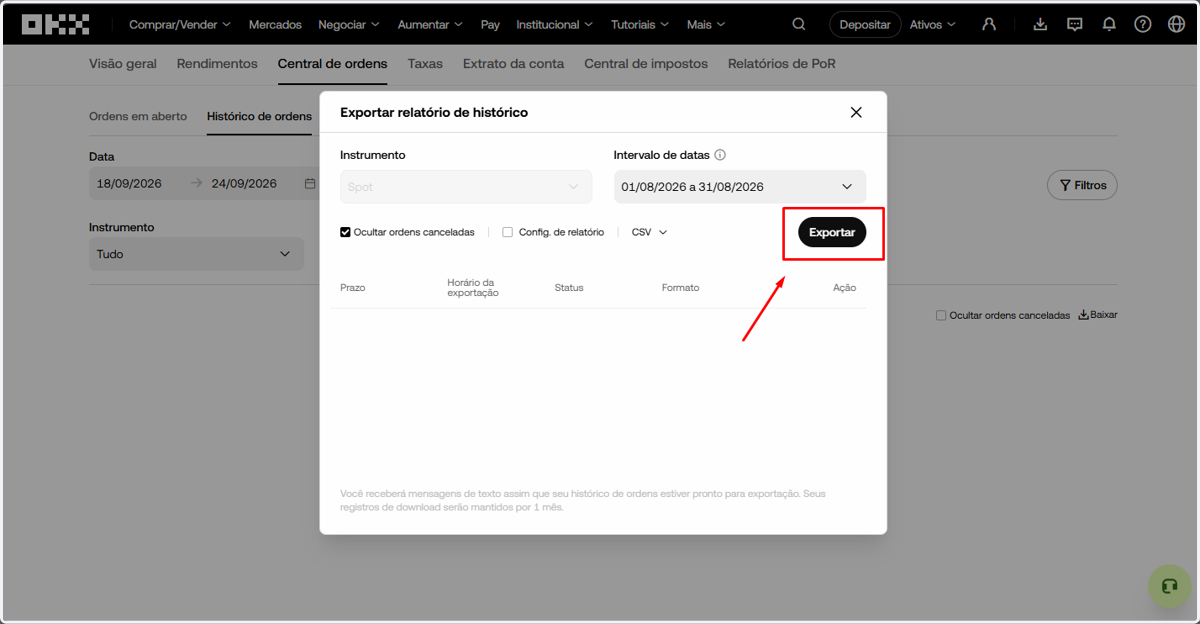Viewport: 1200px width, 624px height.
Task: Open the help question mark icon
Action: 1143,24
